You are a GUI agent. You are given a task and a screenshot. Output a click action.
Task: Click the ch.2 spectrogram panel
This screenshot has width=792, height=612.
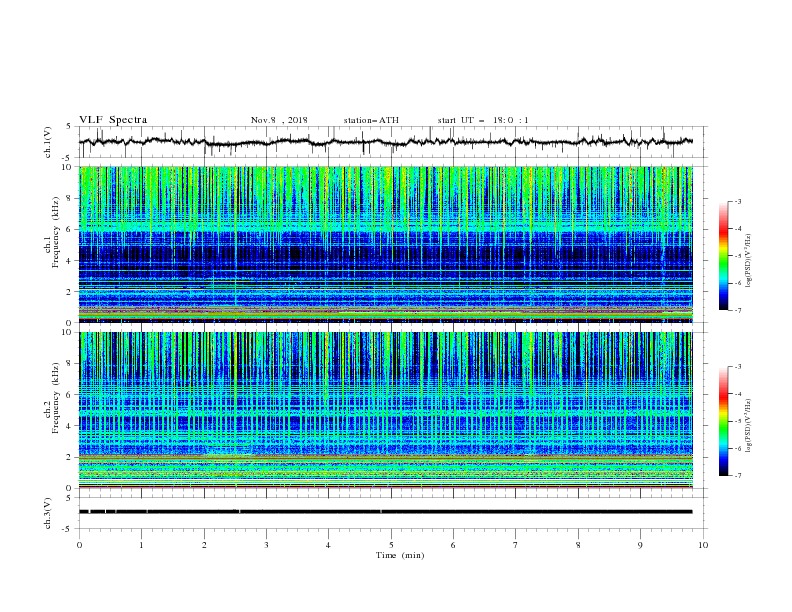[386, 410]
